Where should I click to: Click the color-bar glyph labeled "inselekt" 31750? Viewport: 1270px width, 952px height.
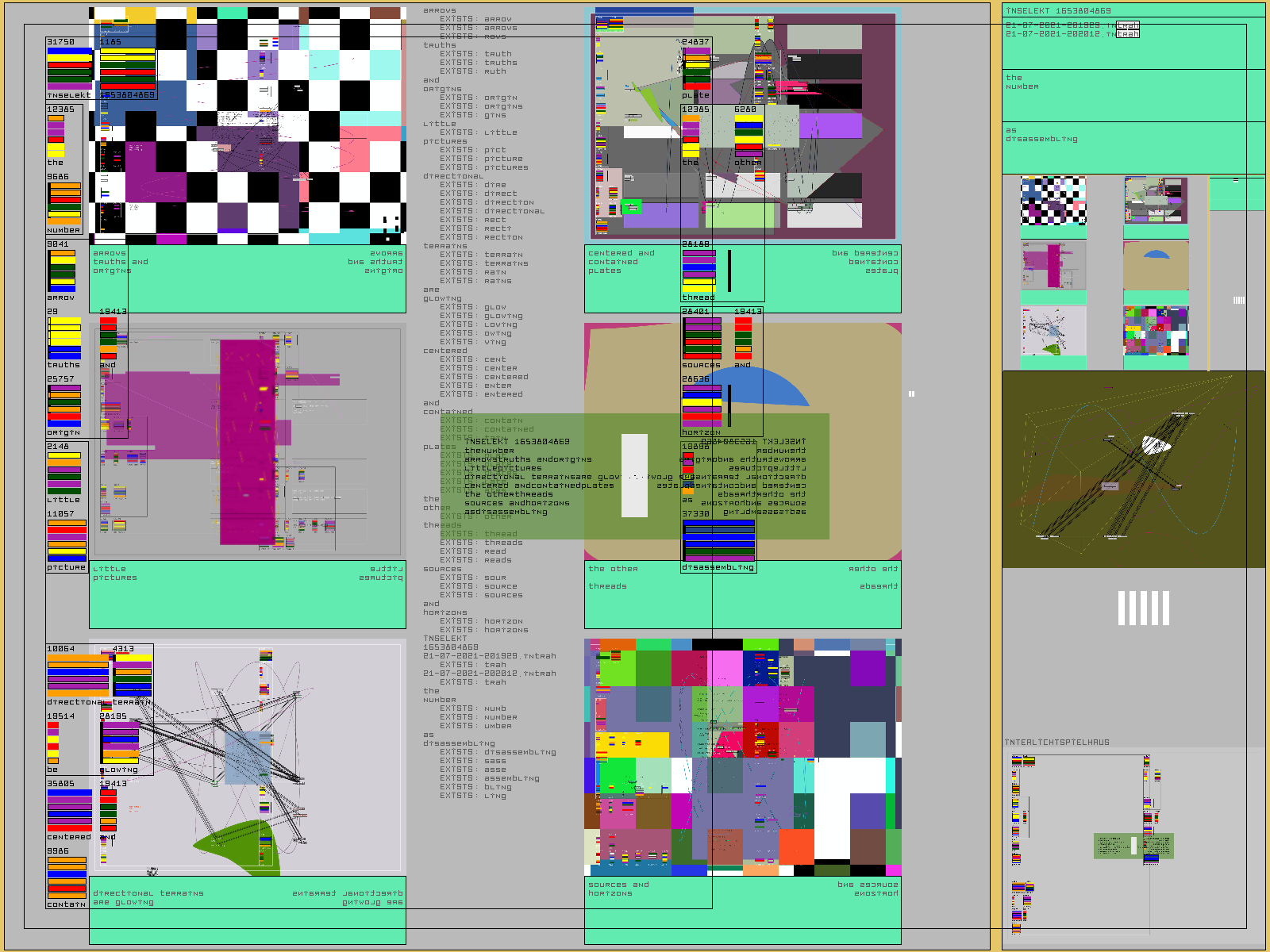point(69,69)
